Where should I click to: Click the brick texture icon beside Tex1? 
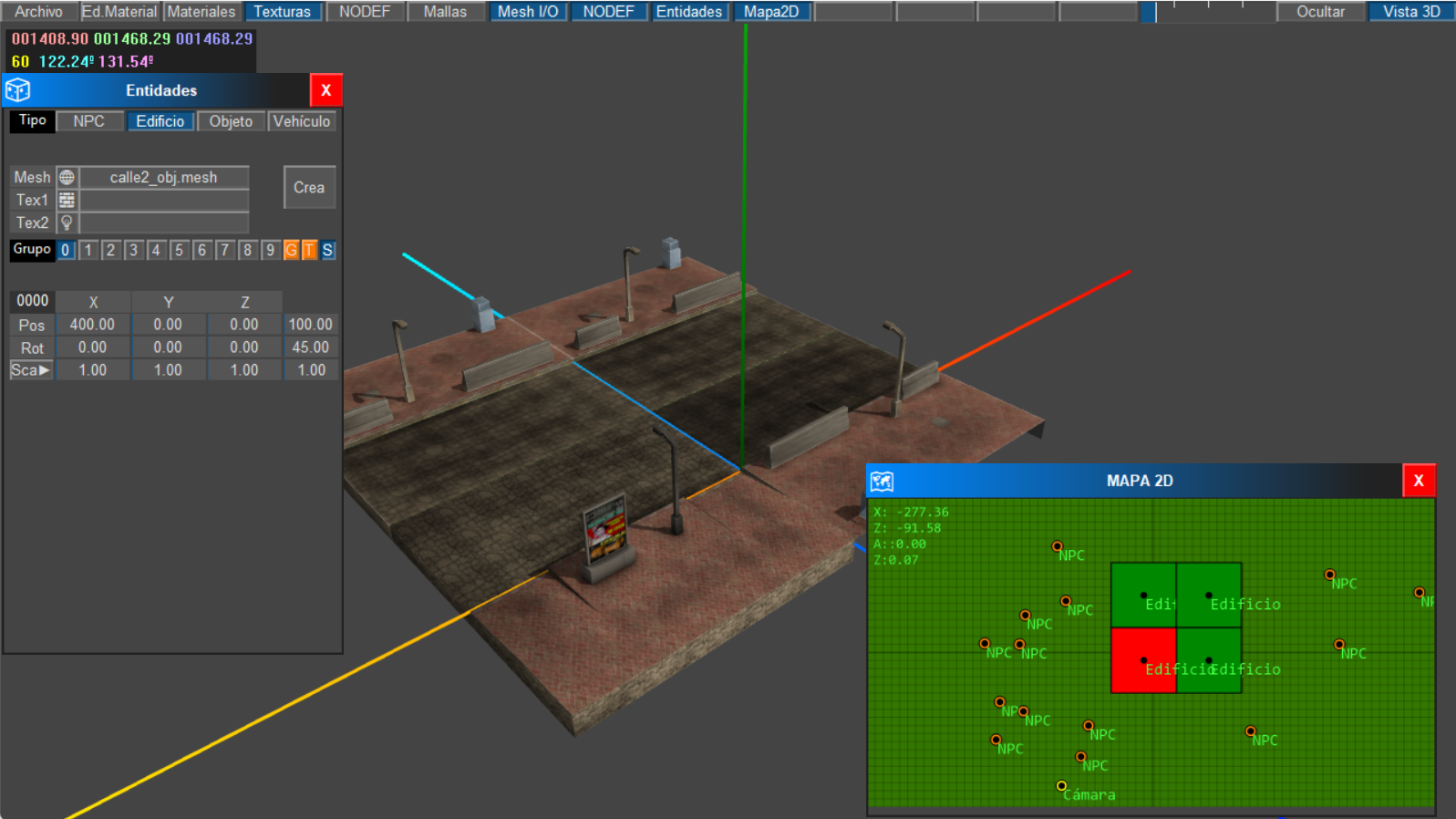(67, 200)
